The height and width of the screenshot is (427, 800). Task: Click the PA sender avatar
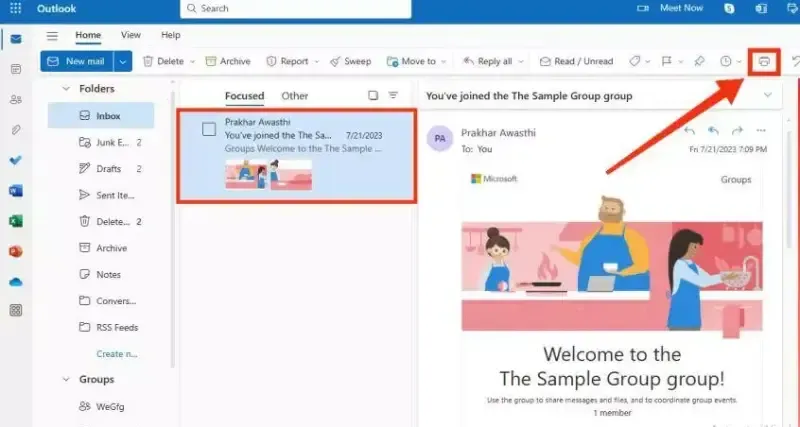440,139
